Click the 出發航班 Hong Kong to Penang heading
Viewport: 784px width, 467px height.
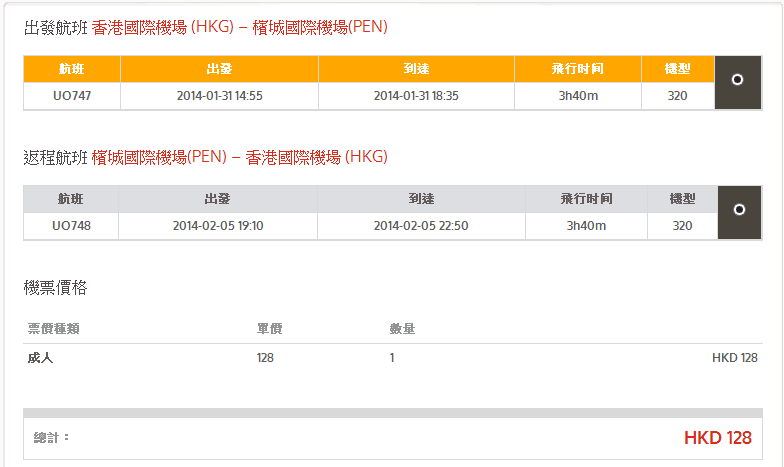point(206,28)
